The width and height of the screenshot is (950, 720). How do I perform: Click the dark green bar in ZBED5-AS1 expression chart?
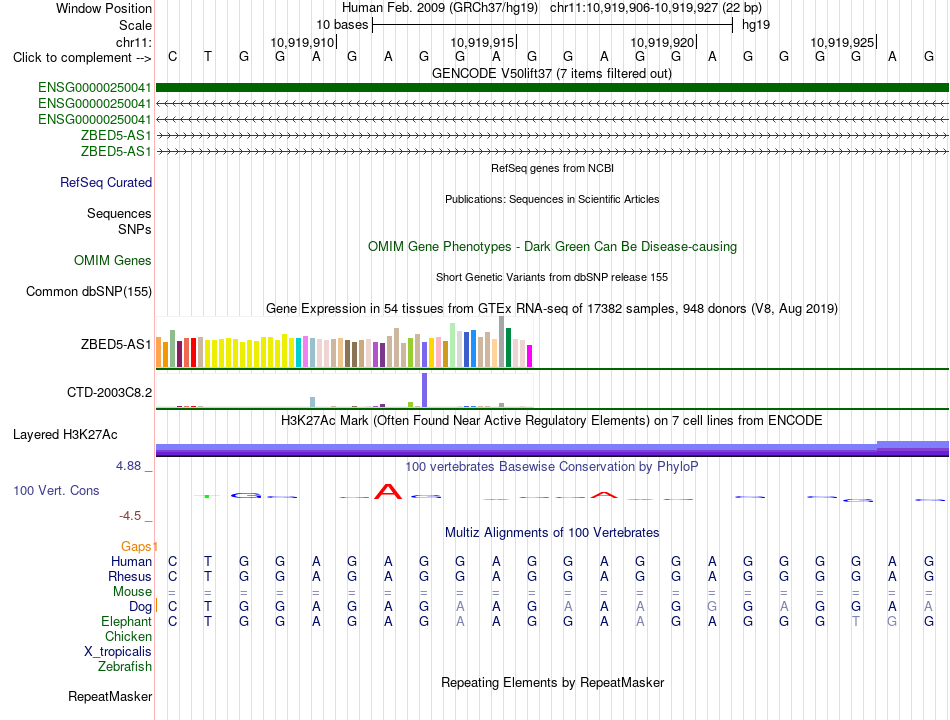coord(508,347)
